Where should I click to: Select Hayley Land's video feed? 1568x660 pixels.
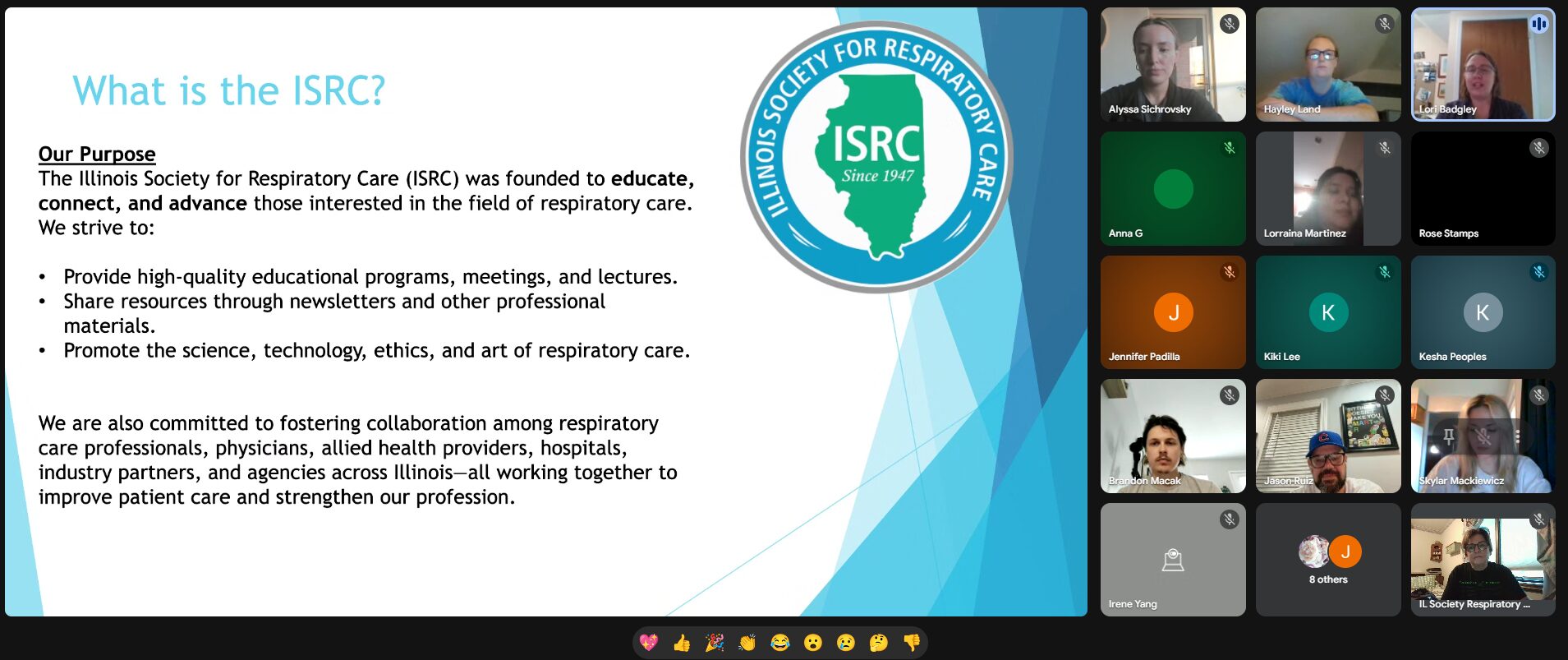1328,65
